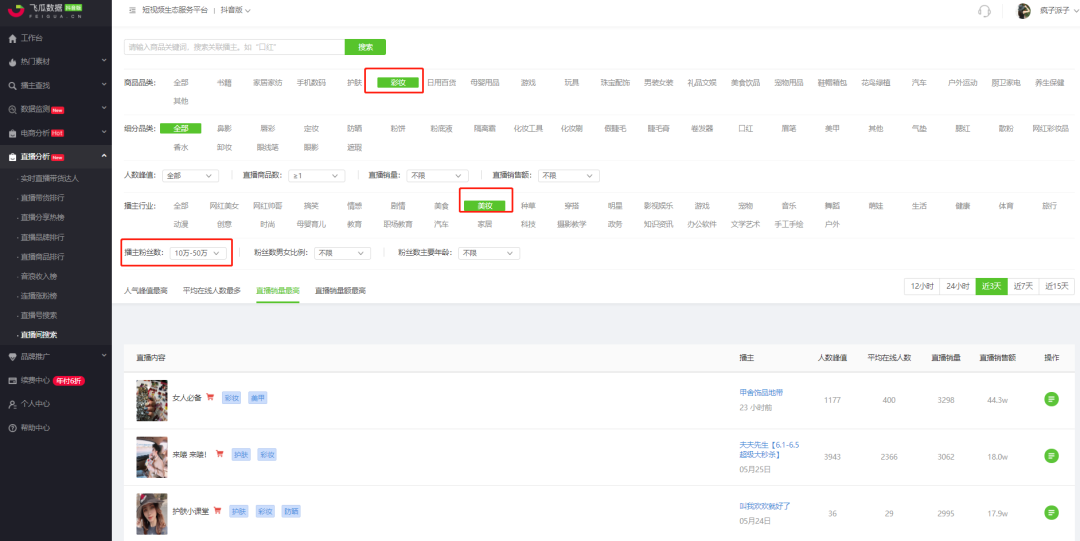Open the 直播商品数 dropdown
The width and height of the screenshot is (1080, 541).
pyautogui.click(x=317, y=176)
